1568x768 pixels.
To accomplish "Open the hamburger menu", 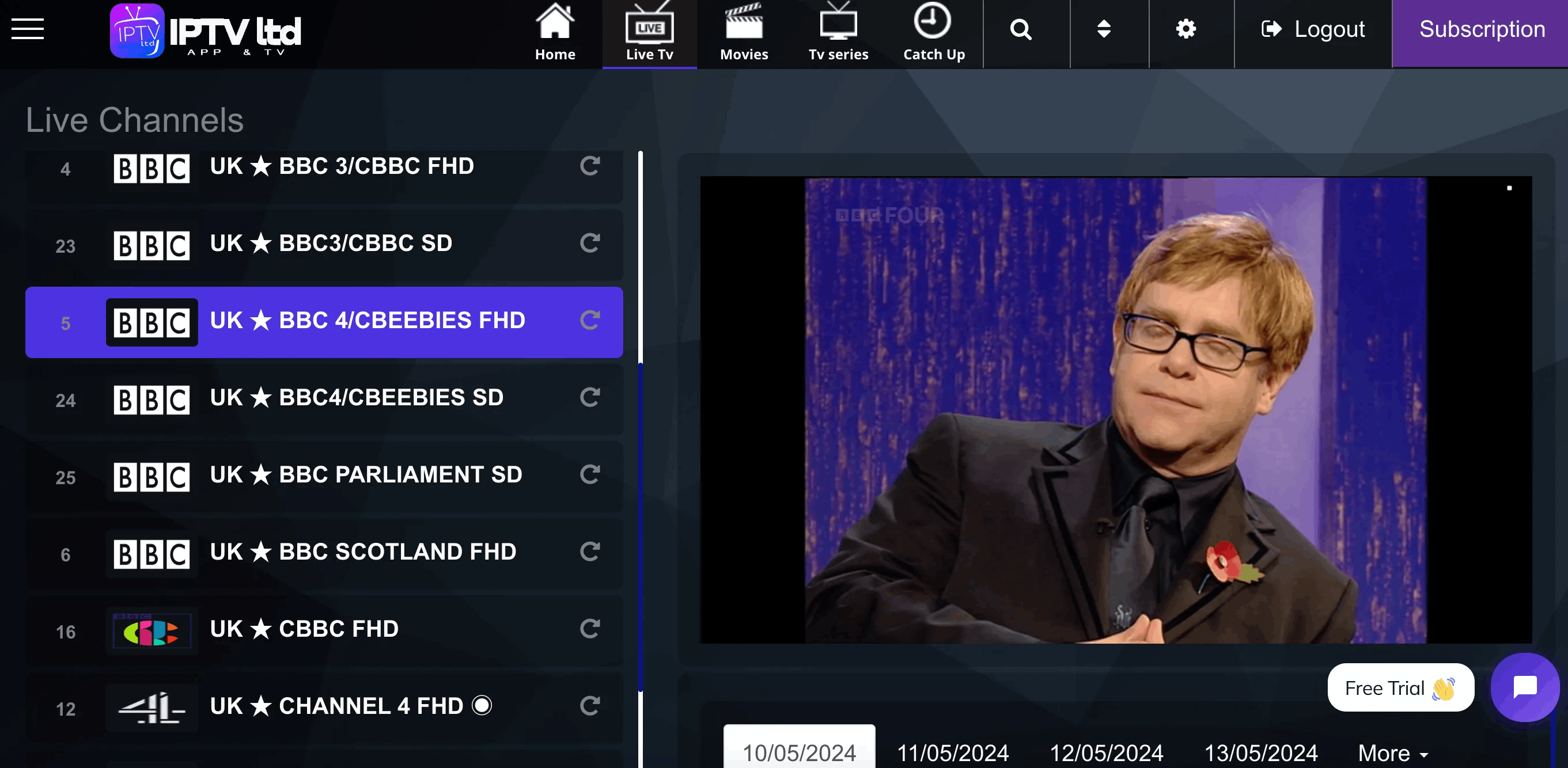I will [28, 29].
